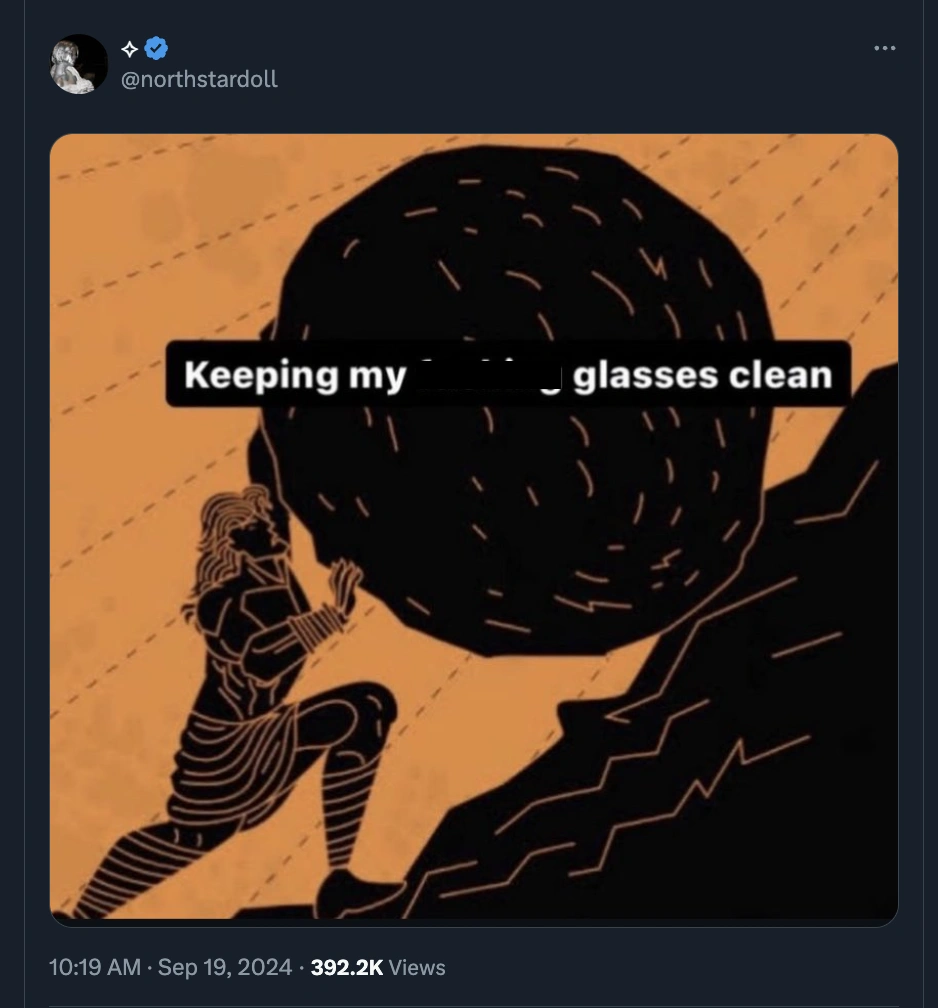Click the Sep 19, 2024 date

coord(225,967)
